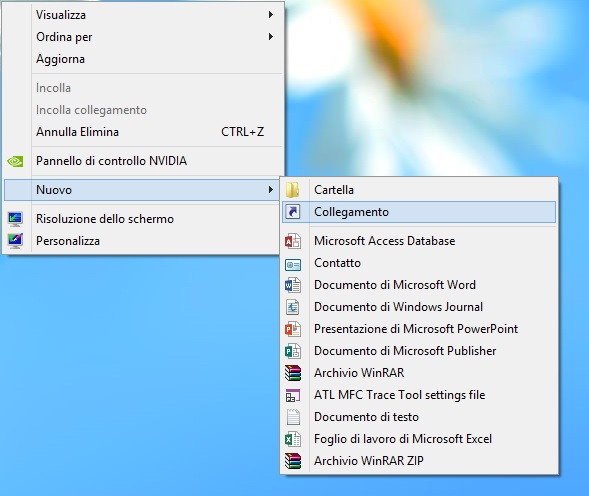
Task: Open the Ordina per menu entry
Action: pos(143,37)
